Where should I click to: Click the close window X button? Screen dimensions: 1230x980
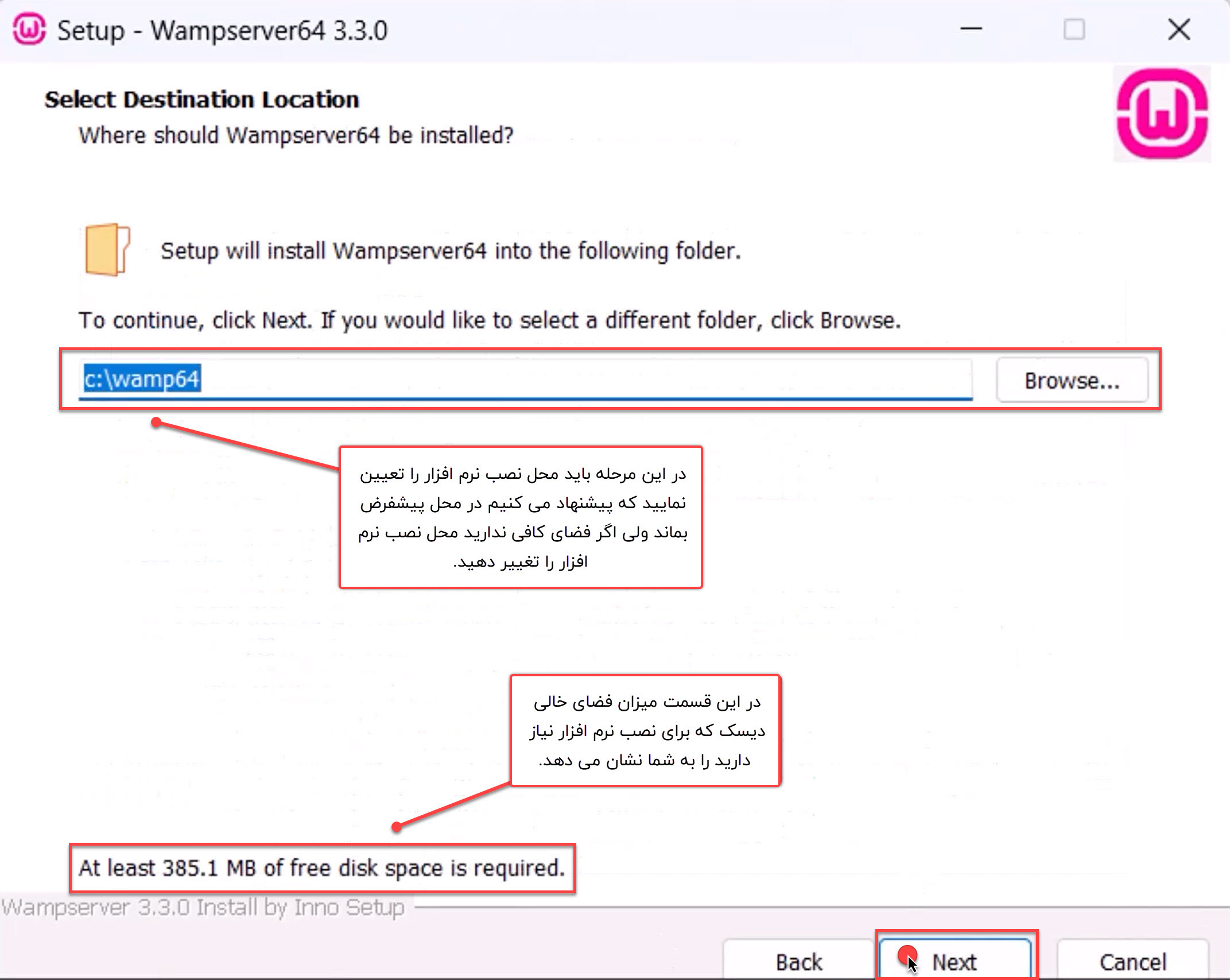tap(1179, 24)
